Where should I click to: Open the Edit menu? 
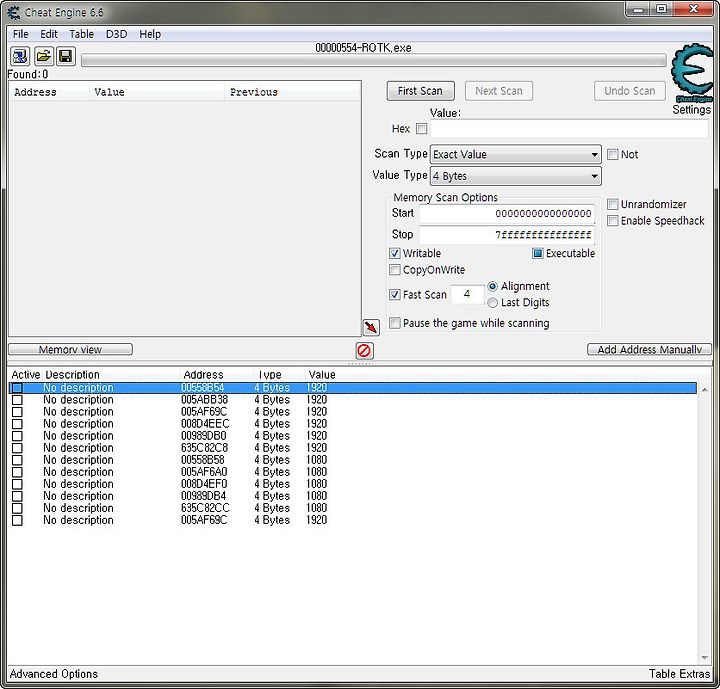49,34
